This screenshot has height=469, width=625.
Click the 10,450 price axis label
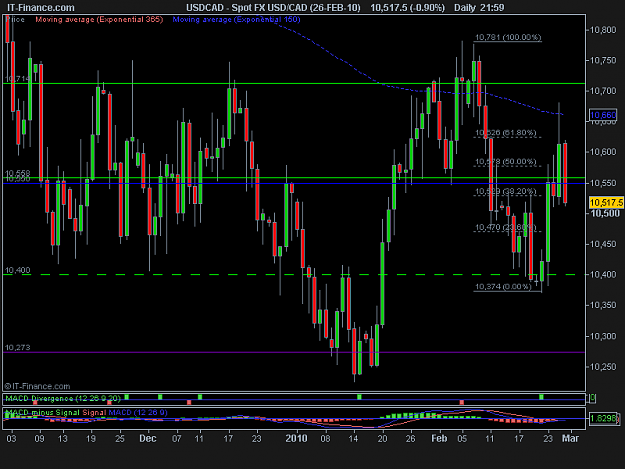[x=603, y=244]
